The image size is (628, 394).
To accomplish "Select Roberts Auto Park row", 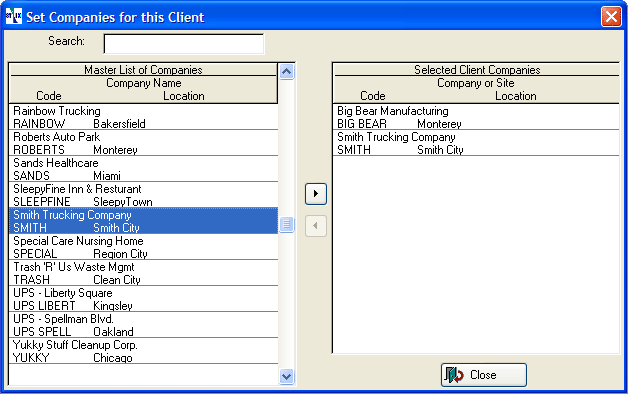I will point(143,143).
